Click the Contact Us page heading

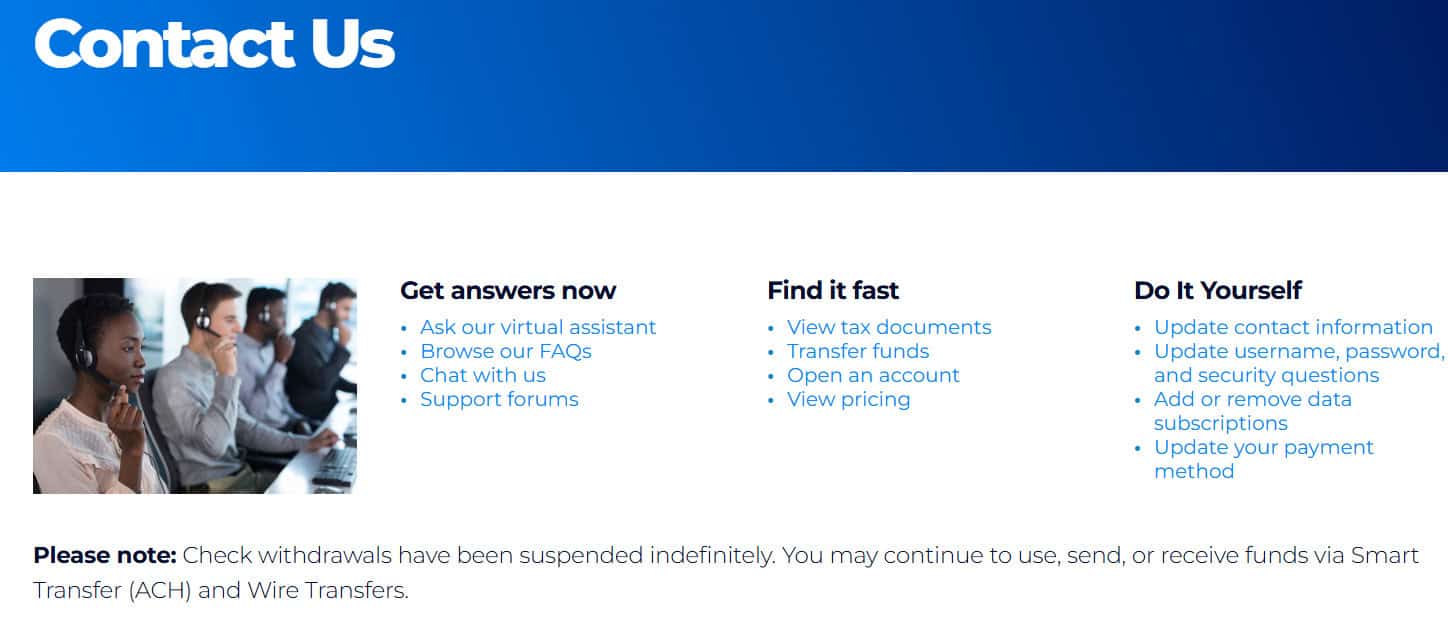(x=214, y=42)
